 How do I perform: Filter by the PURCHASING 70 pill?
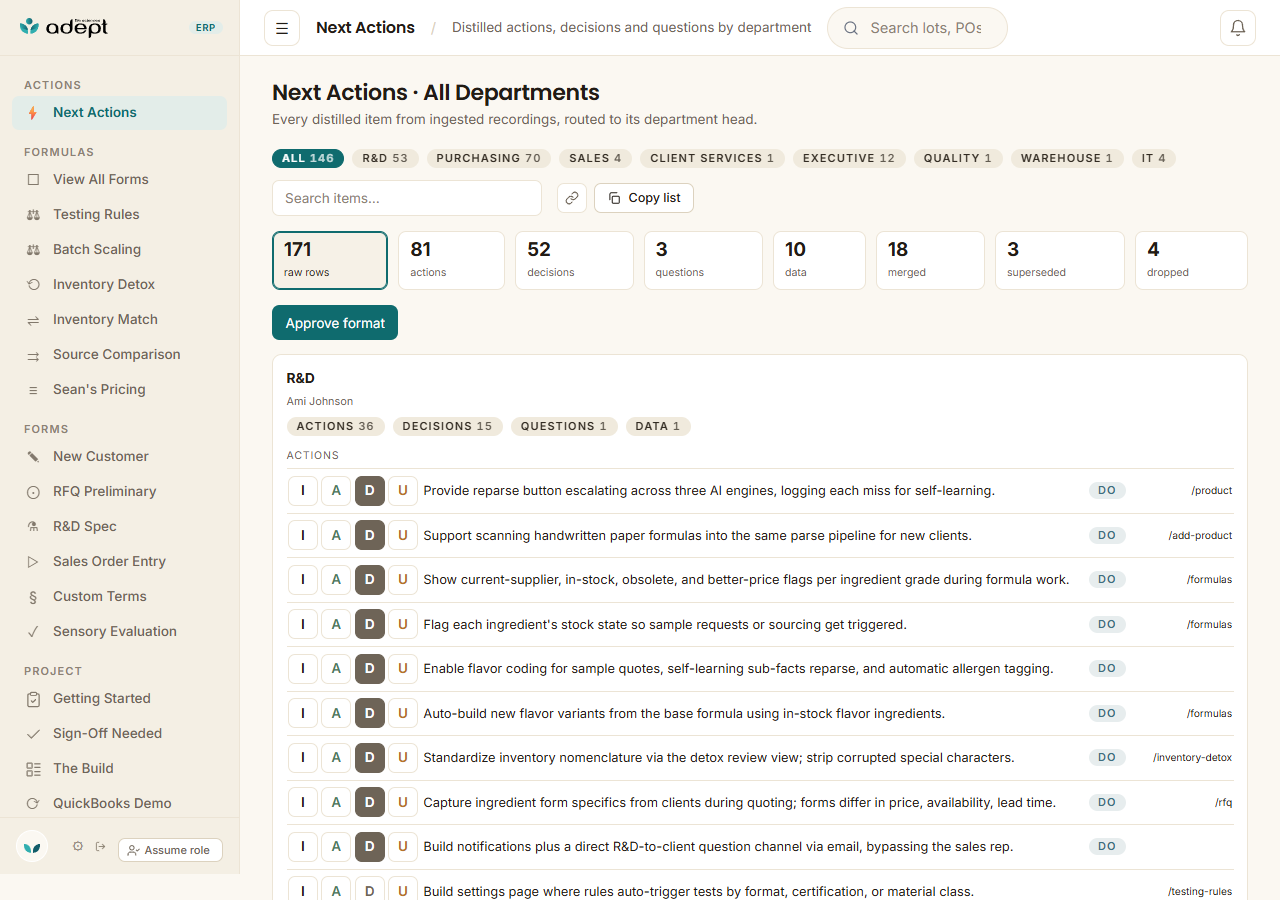[489, 158]
